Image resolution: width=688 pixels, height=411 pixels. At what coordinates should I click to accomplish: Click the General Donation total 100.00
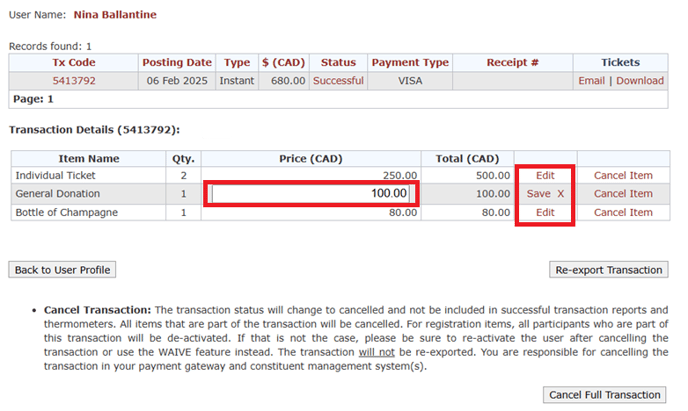[493, 194]
